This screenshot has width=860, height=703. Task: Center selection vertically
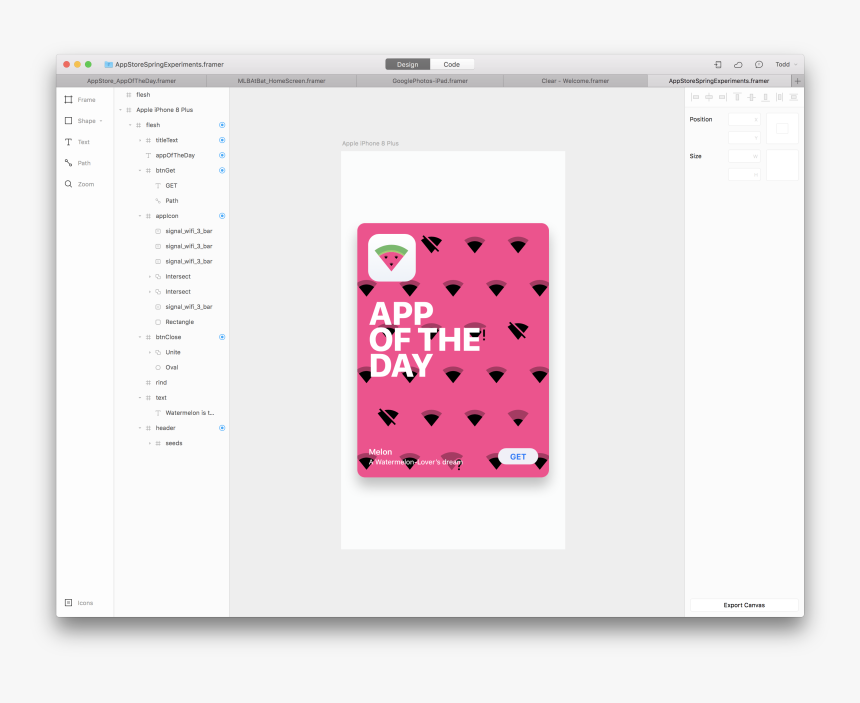751,97
